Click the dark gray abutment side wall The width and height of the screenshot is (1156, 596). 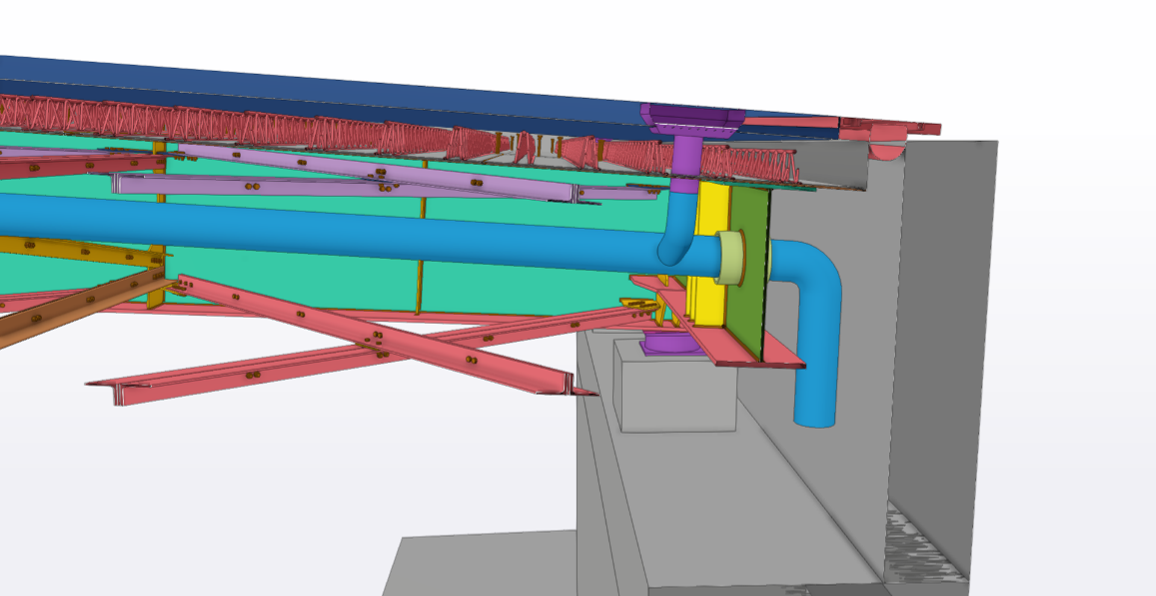click(x=940, y=350)
